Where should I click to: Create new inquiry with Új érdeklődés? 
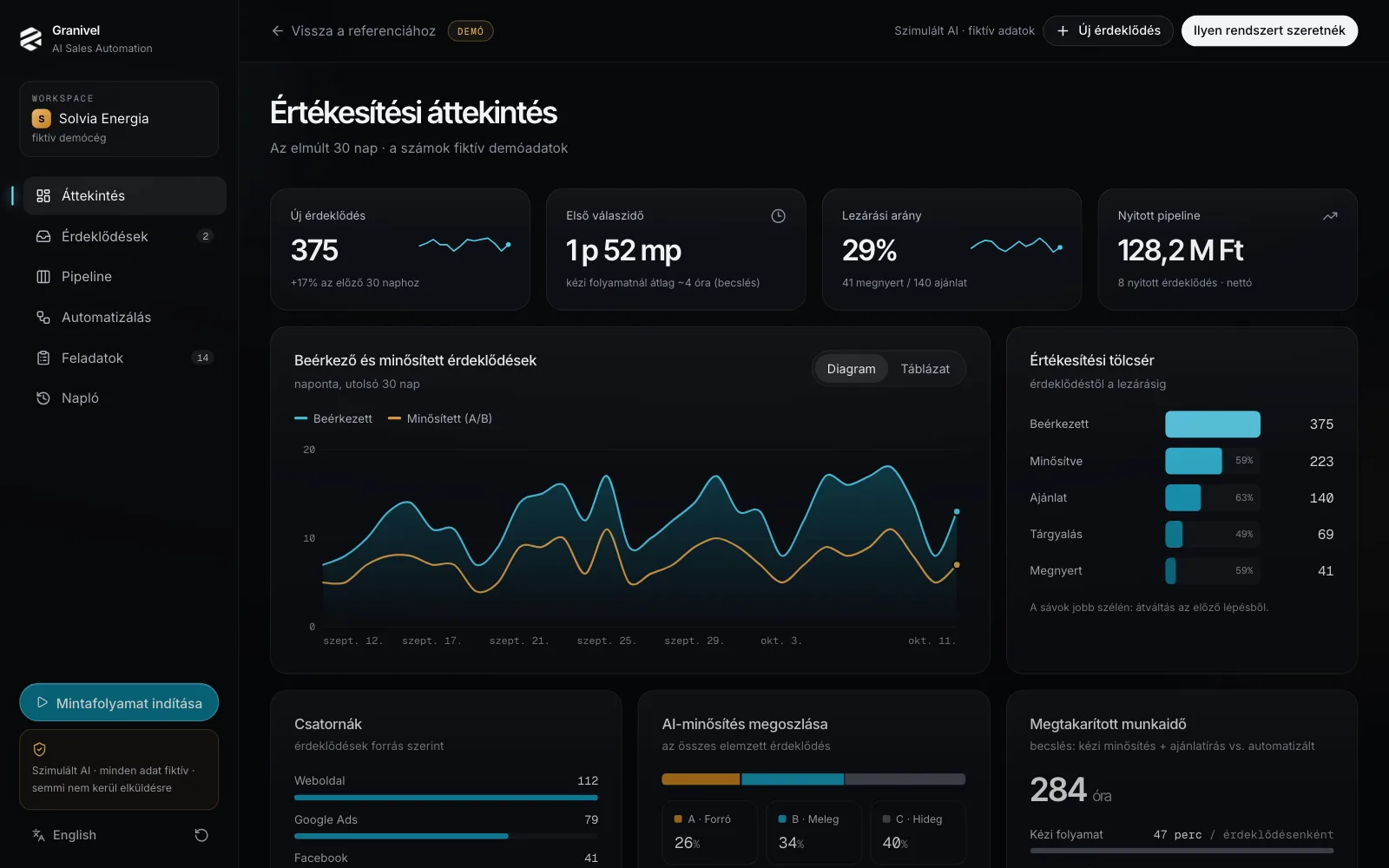tap(1108, 31)
